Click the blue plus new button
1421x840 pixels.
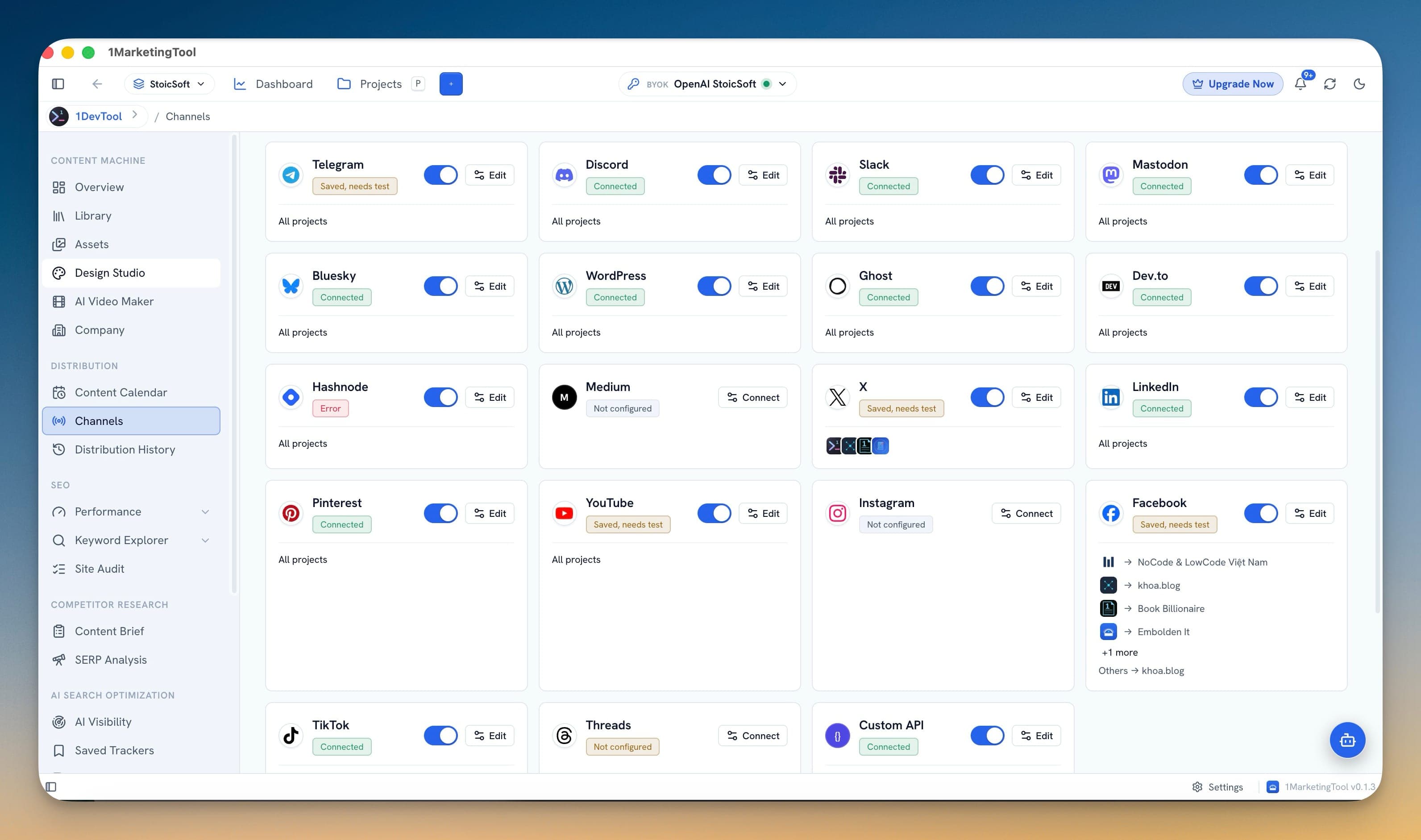[x=451, y=84]
